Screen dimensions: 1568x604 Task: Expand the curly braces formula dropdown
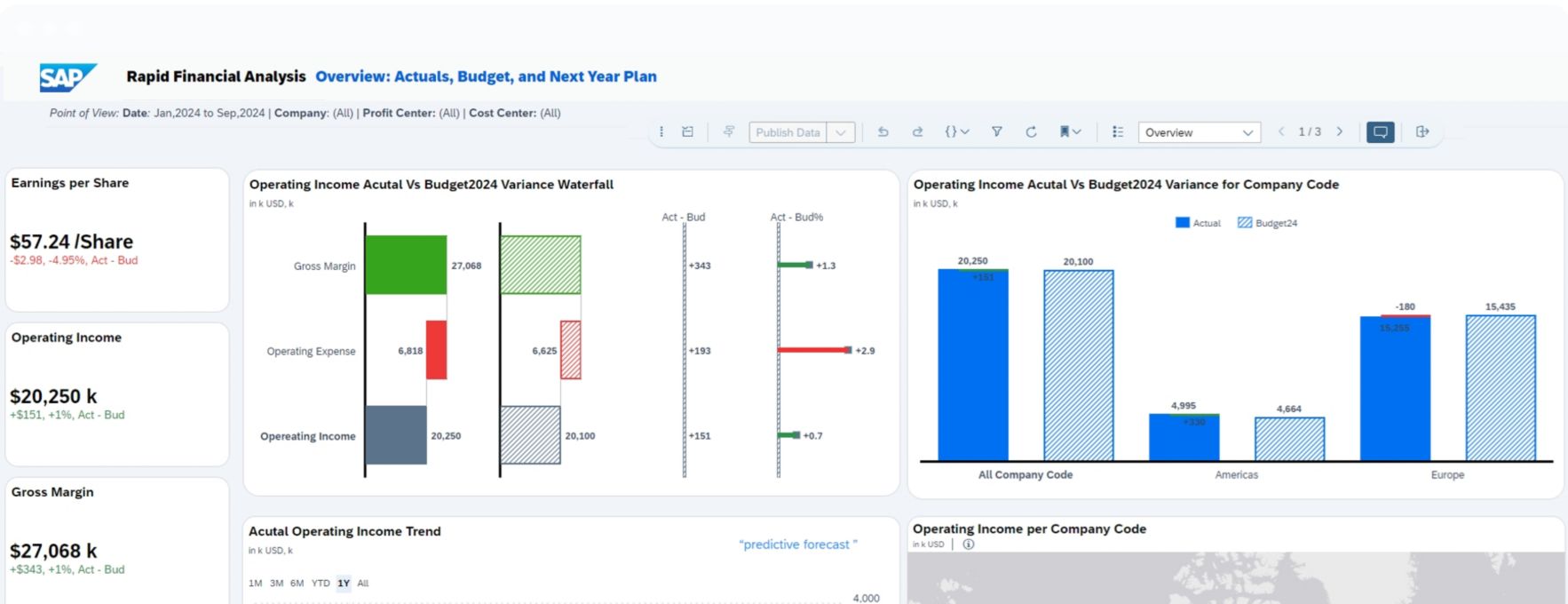coord(956,132)
